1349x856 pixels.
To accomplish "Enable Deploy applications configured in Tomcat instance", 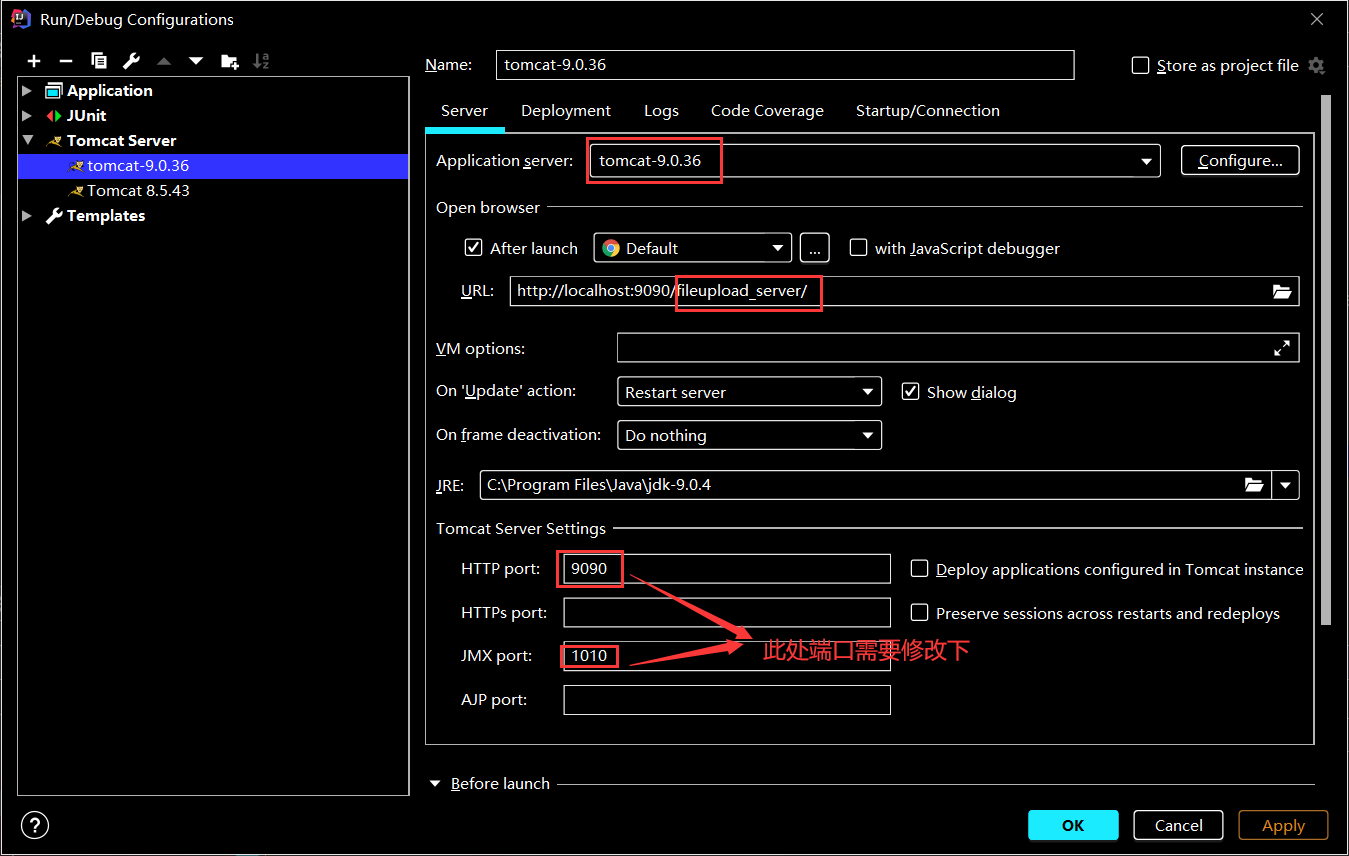I will click(x=920, y=569).
